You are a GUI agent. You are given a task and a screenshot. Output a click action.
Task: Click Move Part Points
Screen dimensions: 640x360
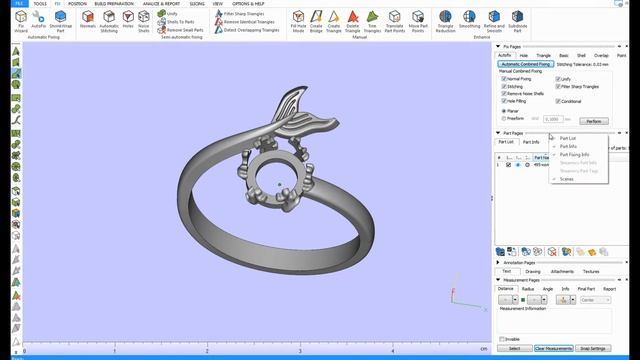point(418,22)
